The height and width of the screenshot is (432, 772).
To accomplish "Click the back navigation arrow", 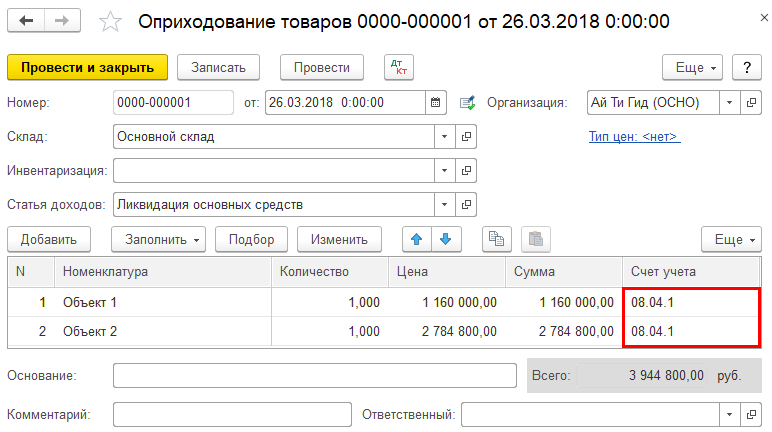I will click(x=26, y=21).
